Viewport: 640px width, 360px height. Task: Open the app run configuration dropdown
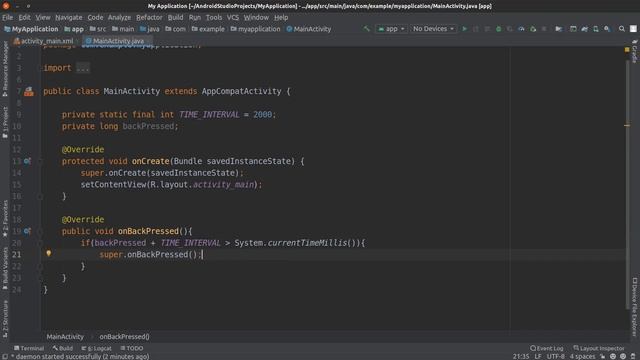tap(391, 29)
